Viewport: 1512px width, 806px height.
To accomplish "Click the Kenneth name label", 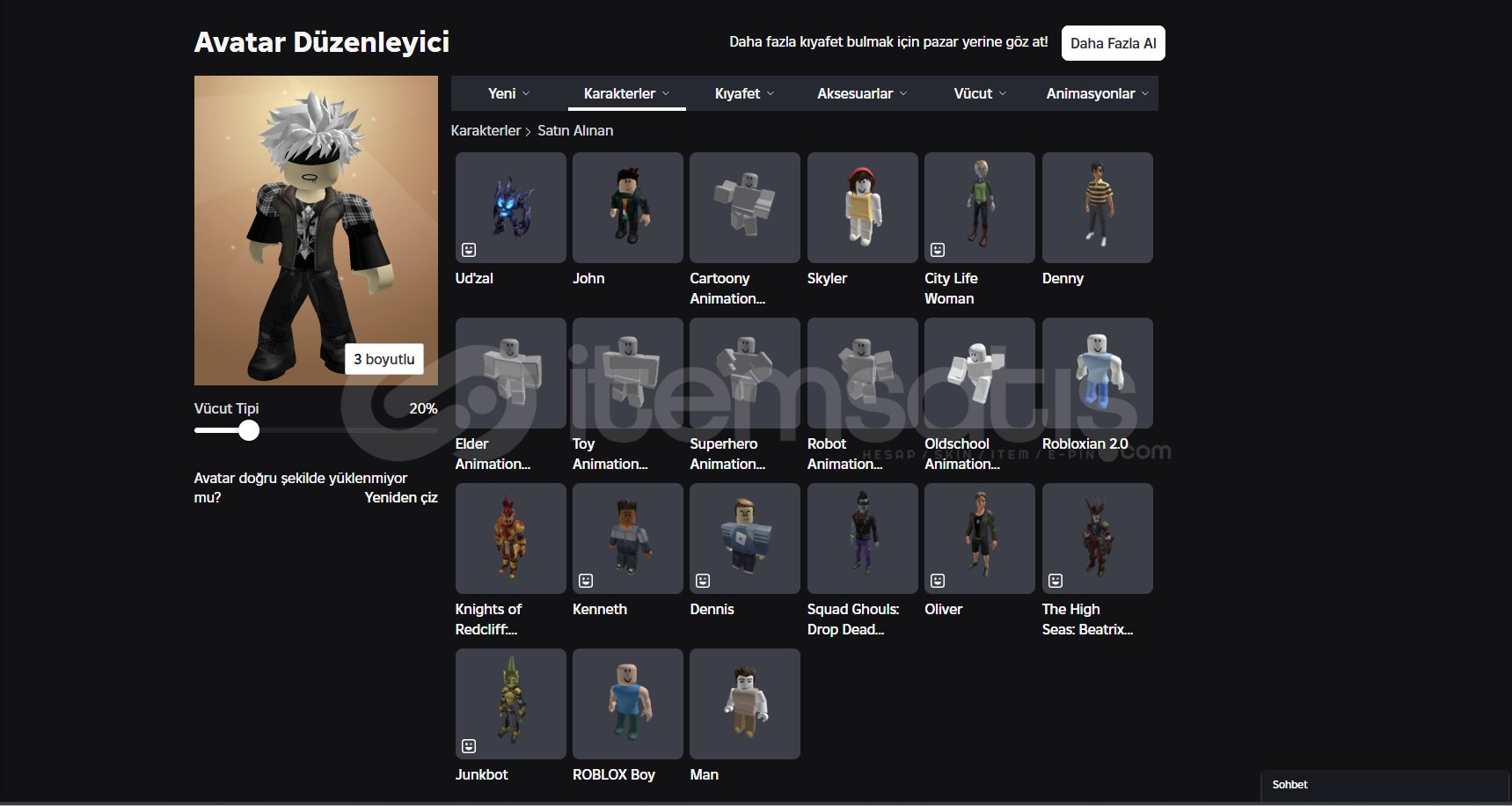I will point(600,609).
